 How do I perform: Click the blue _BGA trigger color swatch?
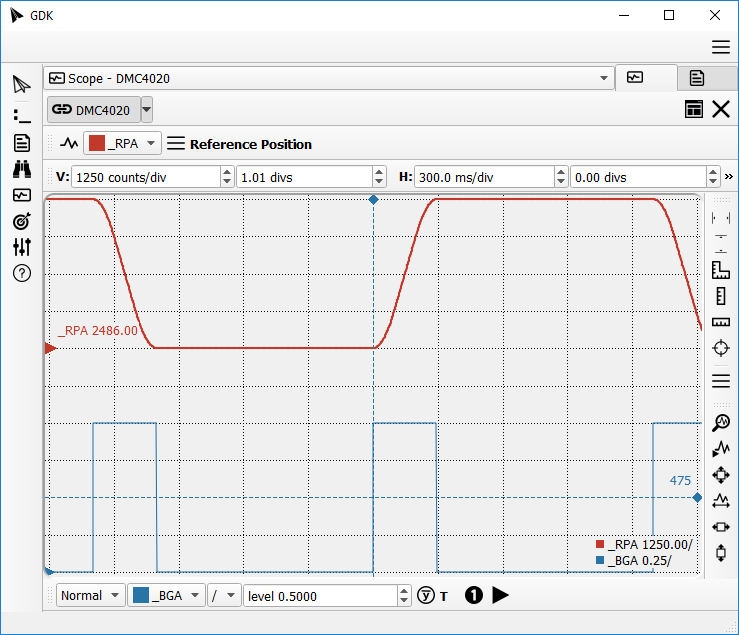pos(140,595)
